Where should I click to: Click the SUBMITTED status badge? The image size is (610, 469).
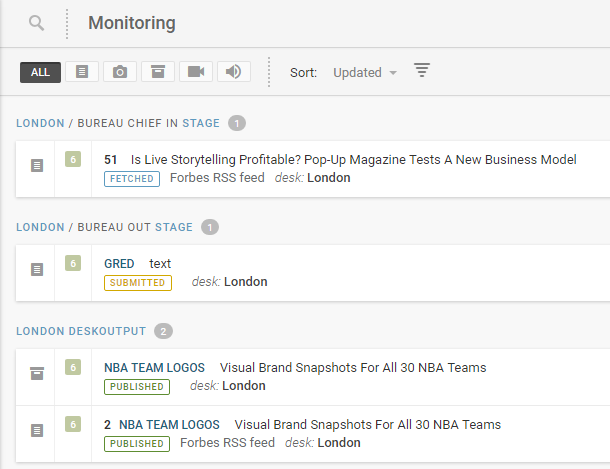click(x=138, y=283)
